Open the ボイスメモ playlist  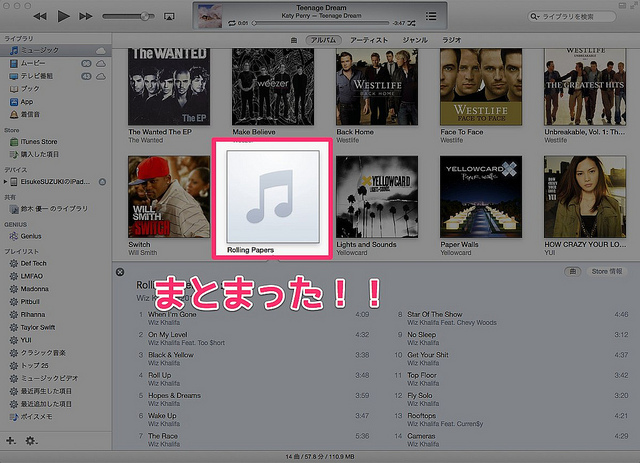pos(56,416)
